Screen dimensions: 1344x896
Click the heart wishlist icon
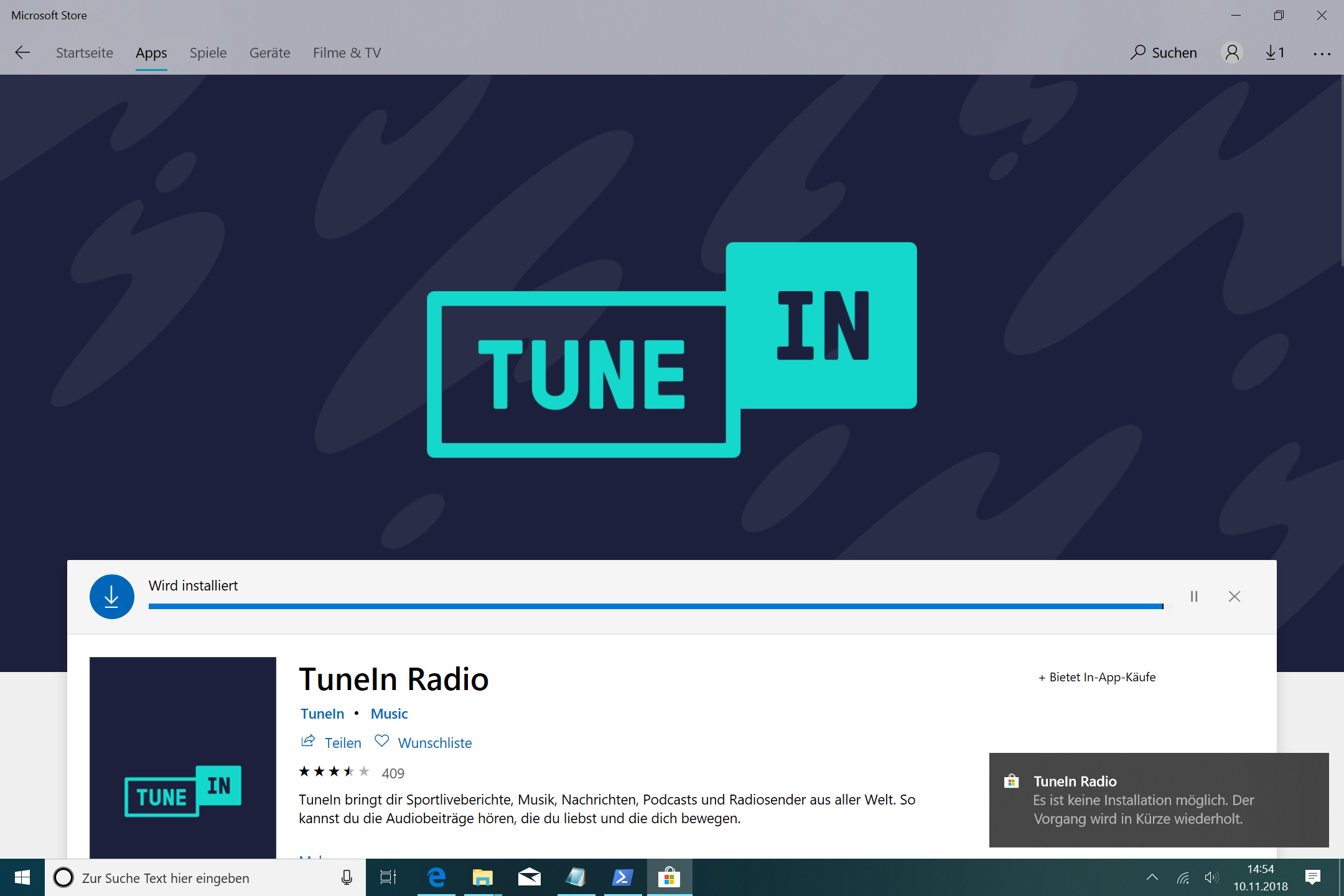click(382, 741)
